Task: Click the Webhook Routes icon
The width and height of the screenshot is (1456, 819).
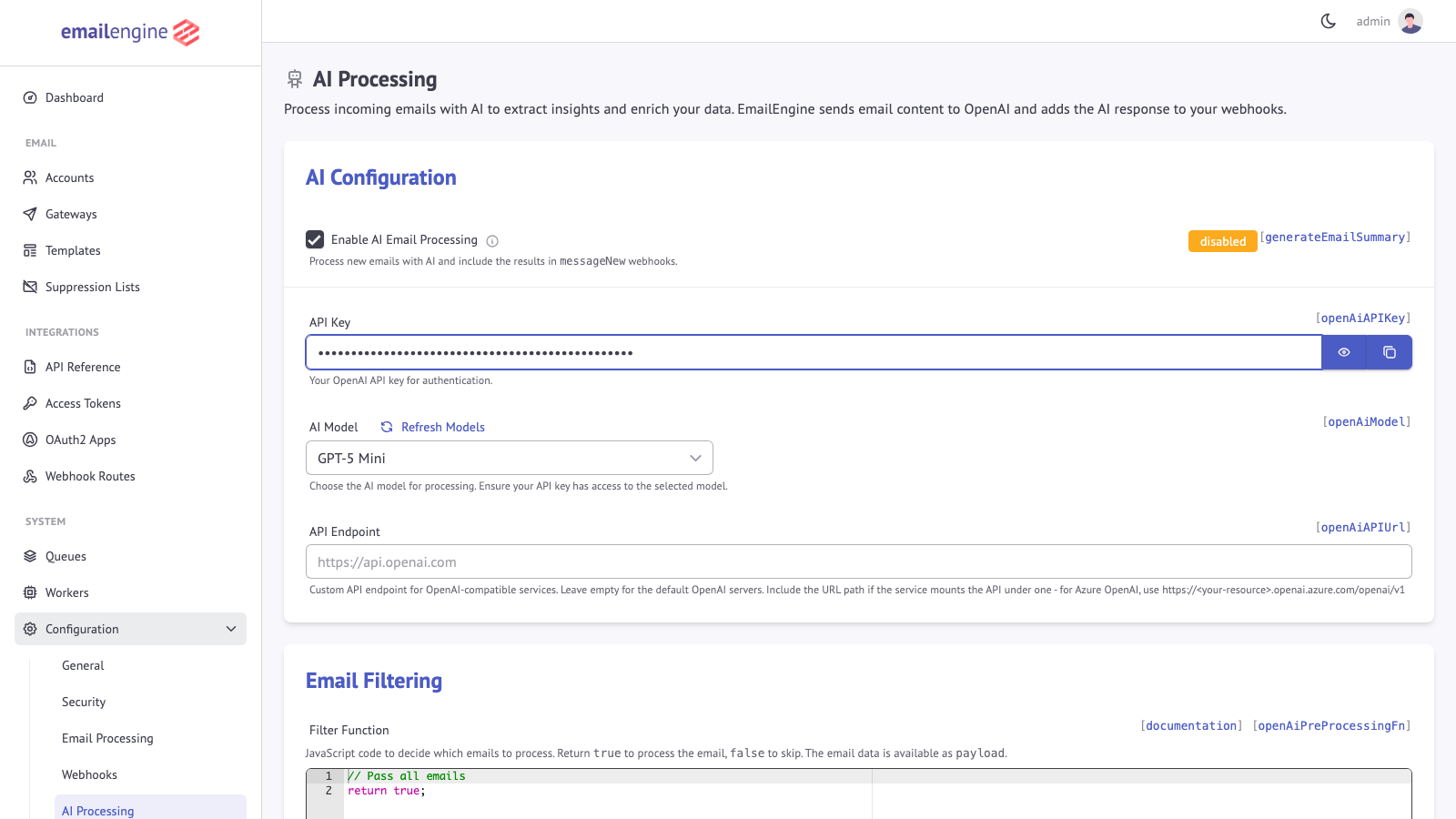Action: (30, 476)
